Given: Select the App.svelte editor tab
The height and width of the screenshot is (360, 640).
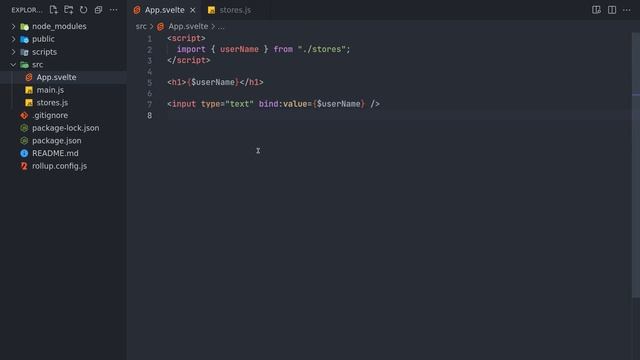Looking at the screenshot, I should pyautogui.click(x=164, y=10).
